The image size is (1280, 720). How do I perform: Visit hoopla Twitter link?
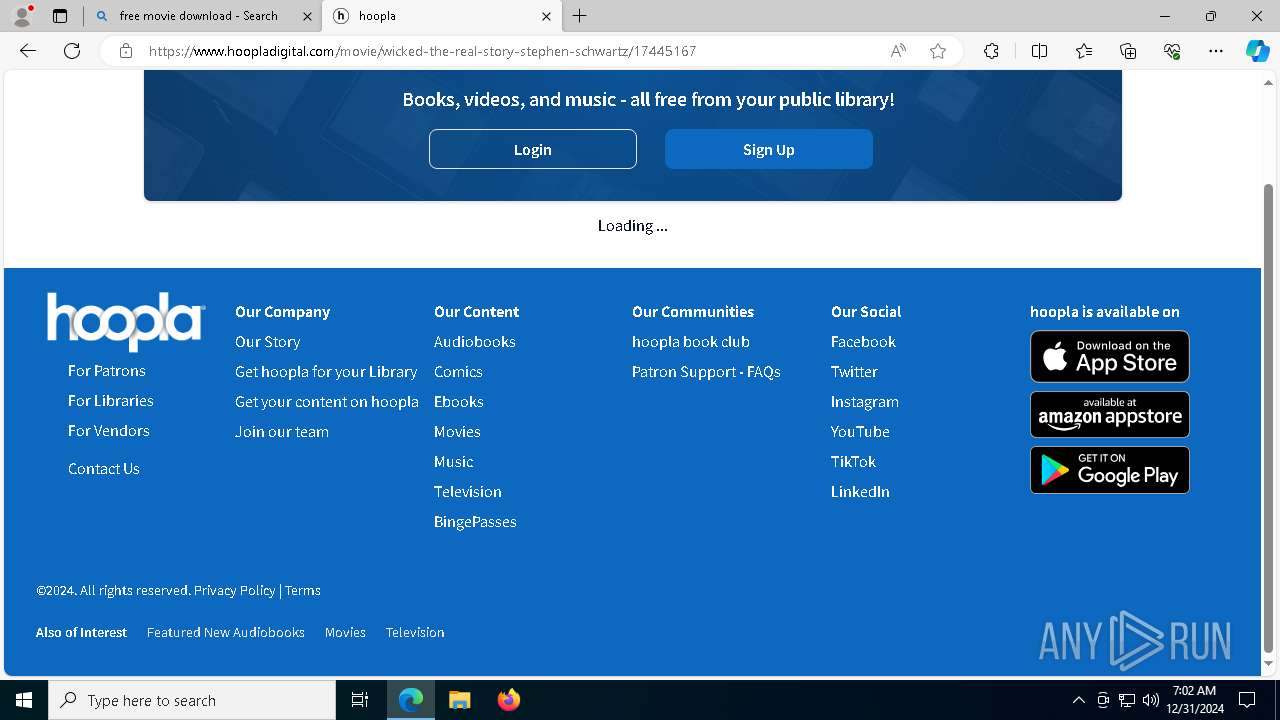(854, 371)
